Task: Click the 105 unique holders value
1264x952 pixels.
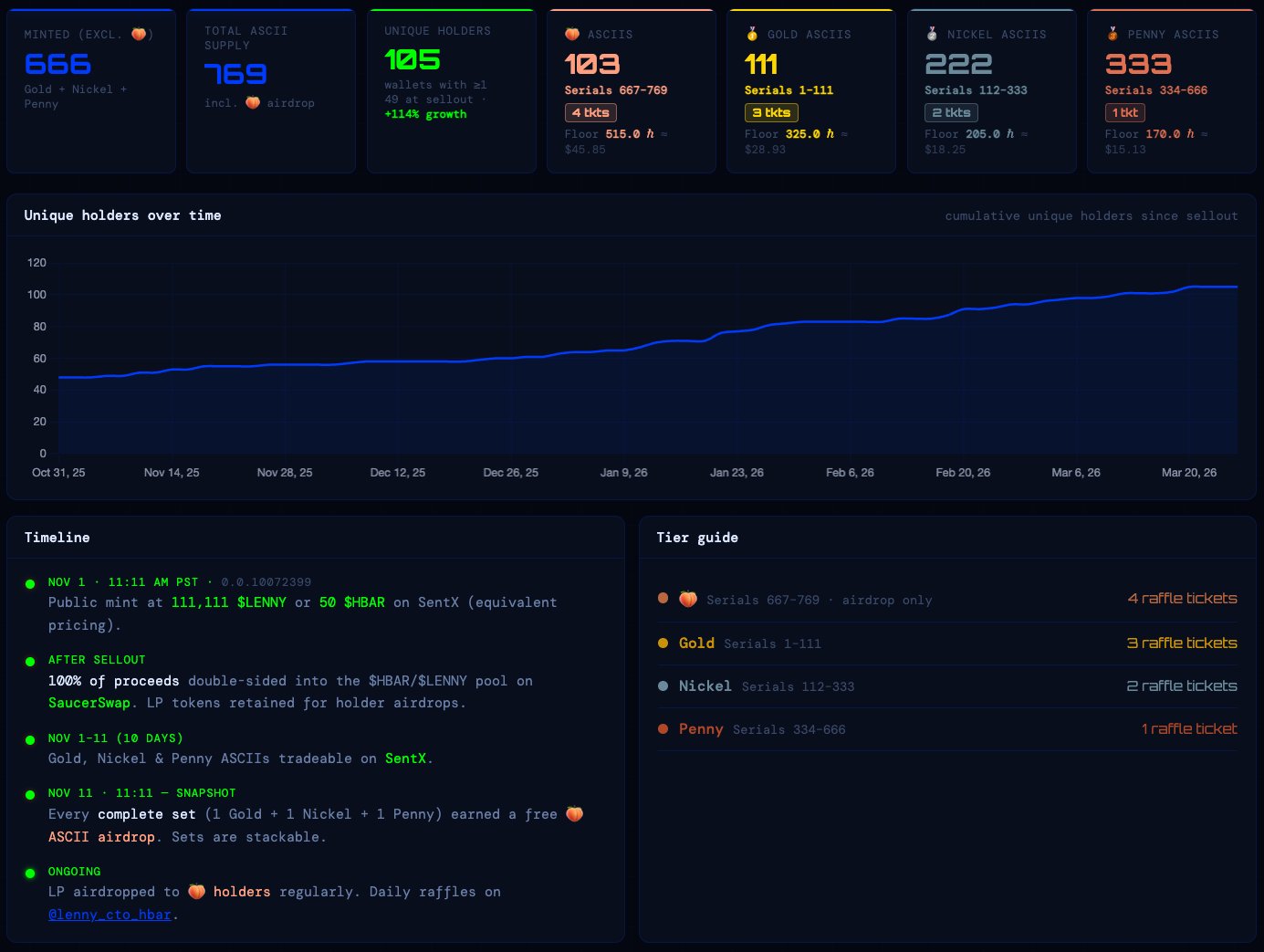Action: tap(413, 60)
